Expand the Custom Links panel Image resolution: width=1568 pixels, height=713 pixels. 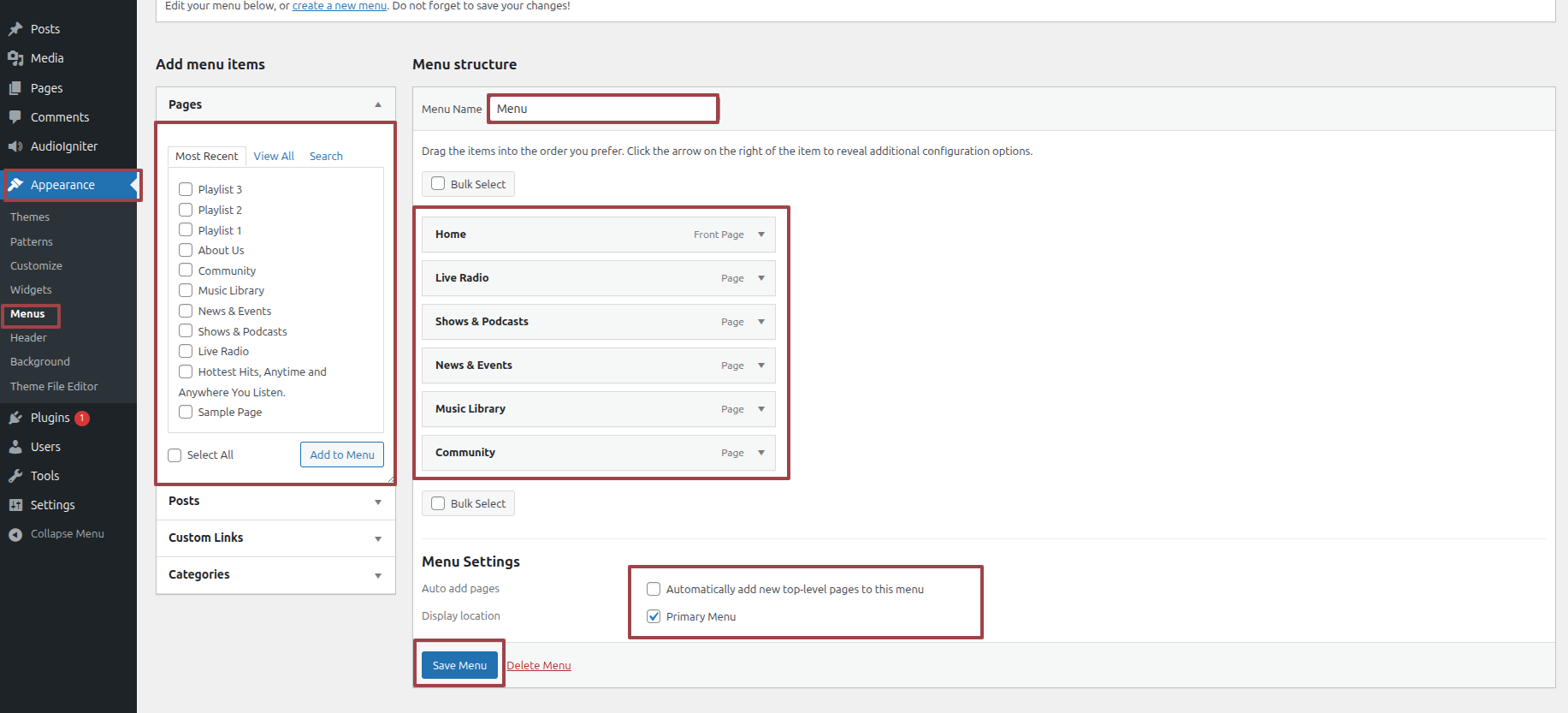tap(378, 538)
